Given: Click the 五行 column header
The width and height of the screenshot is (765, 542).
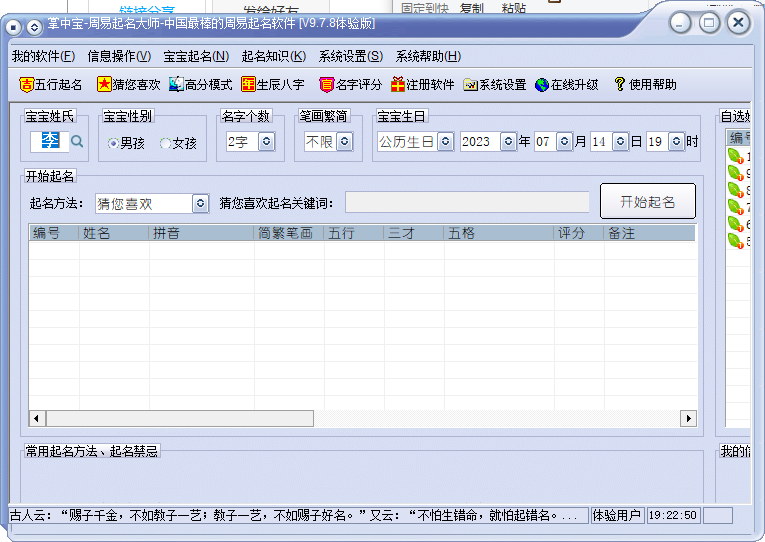Looking at the screenshot, I should point(354,233).
